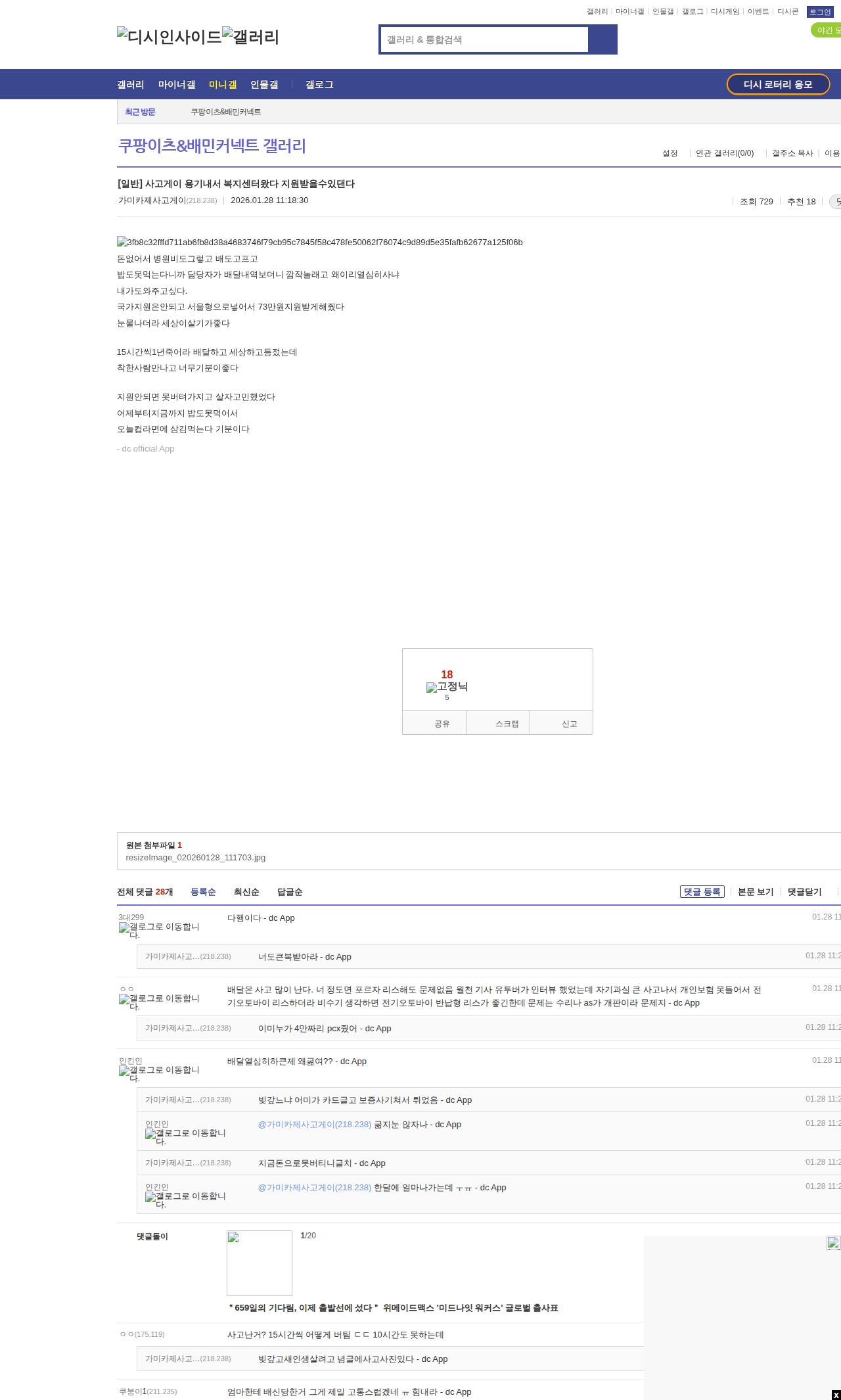The height and width of the screenshot is (1400, 841).
Task: Click the 조회 729 view count
Action: click(756, 202)
